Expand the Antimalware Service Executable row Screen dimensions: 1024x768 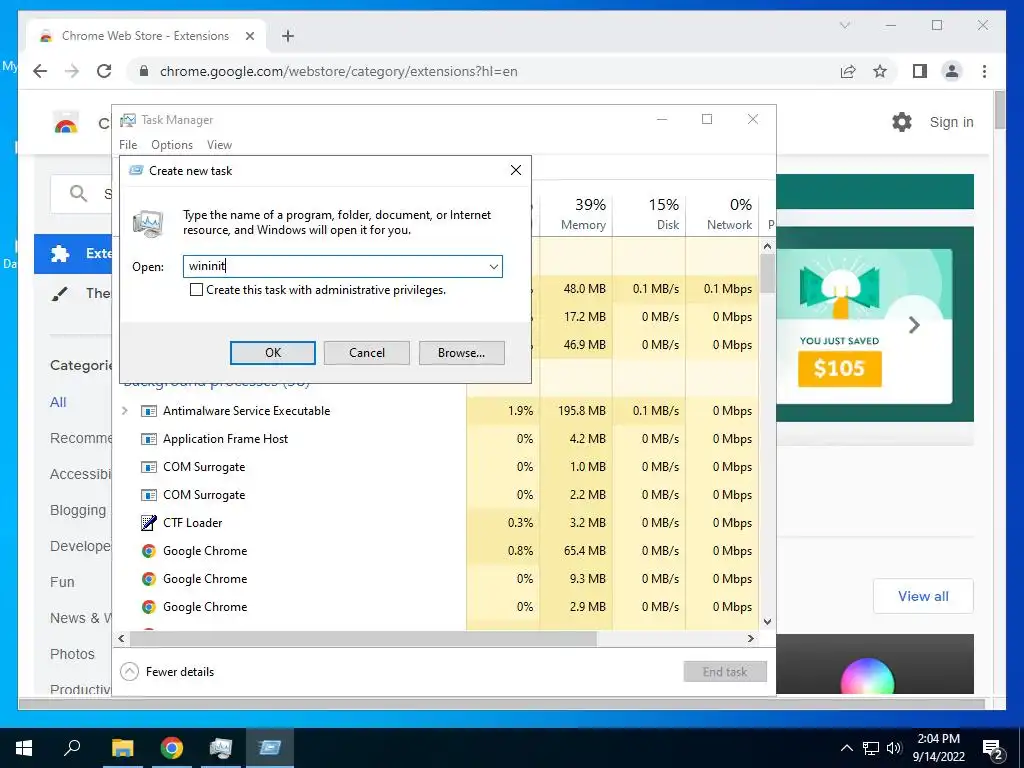(x=125, y=411)
